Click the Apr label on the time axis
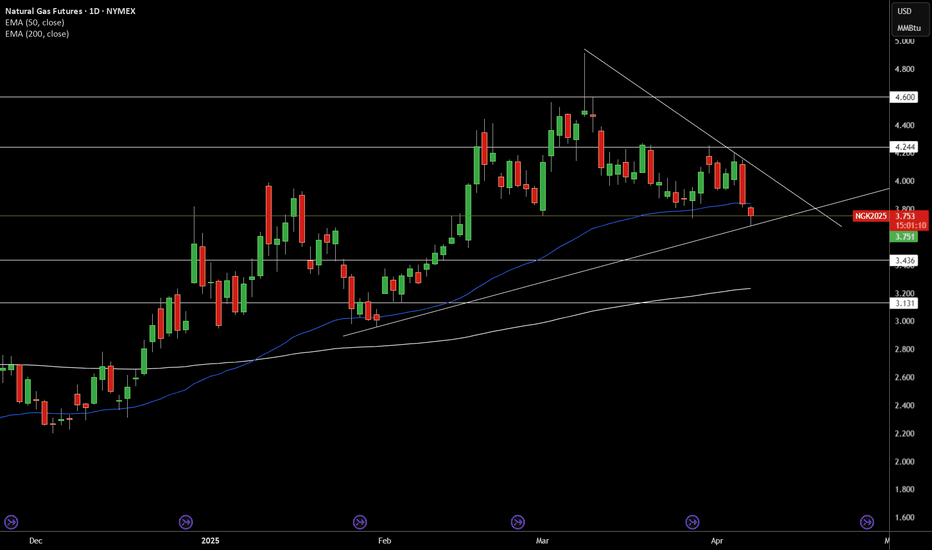The width and height of the screenshot is (932, 550). coord(717,540)
